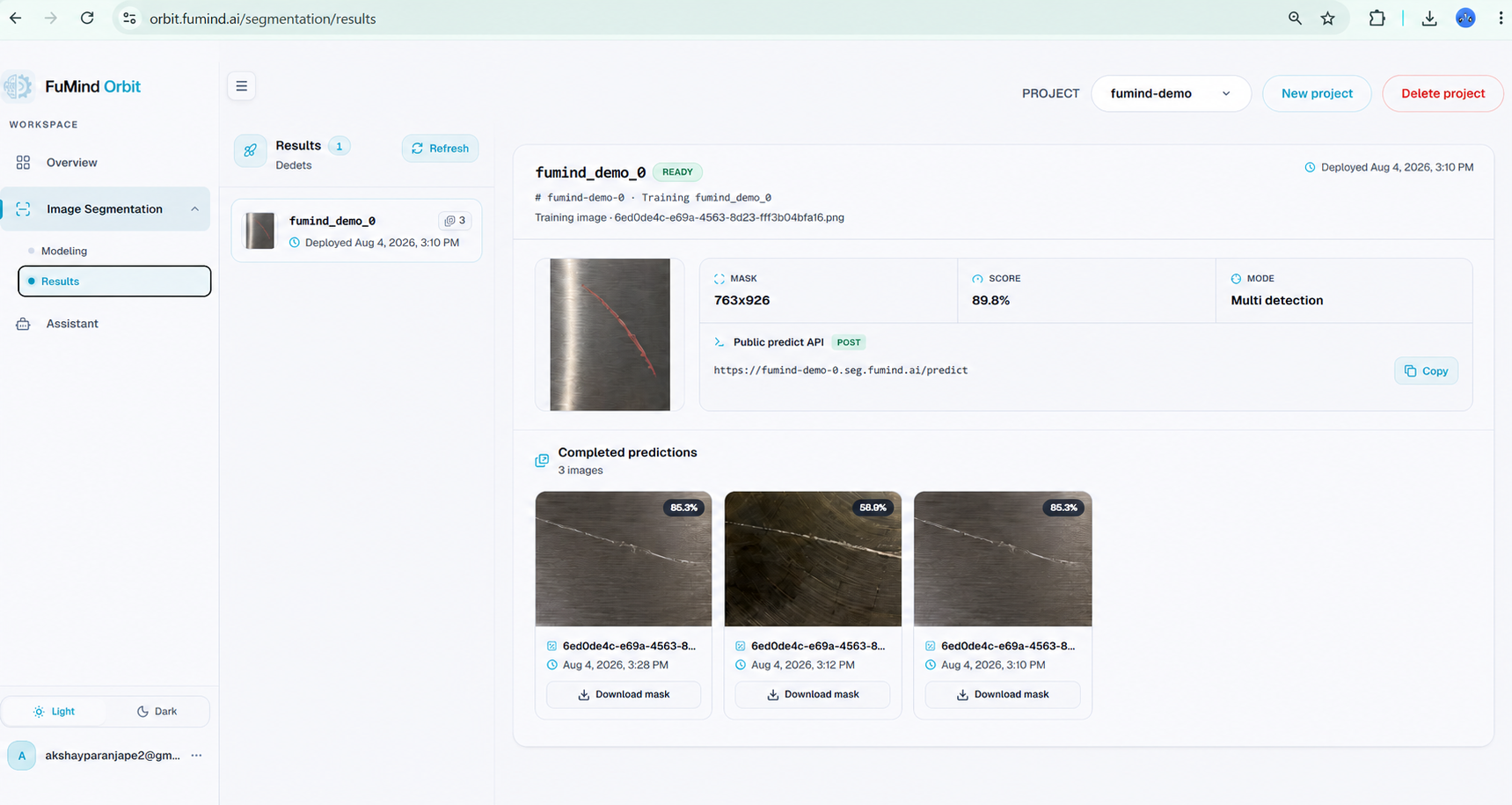Bookmark this page with the star
This screenshot has width=1512, height=805.
[1328, 18]
